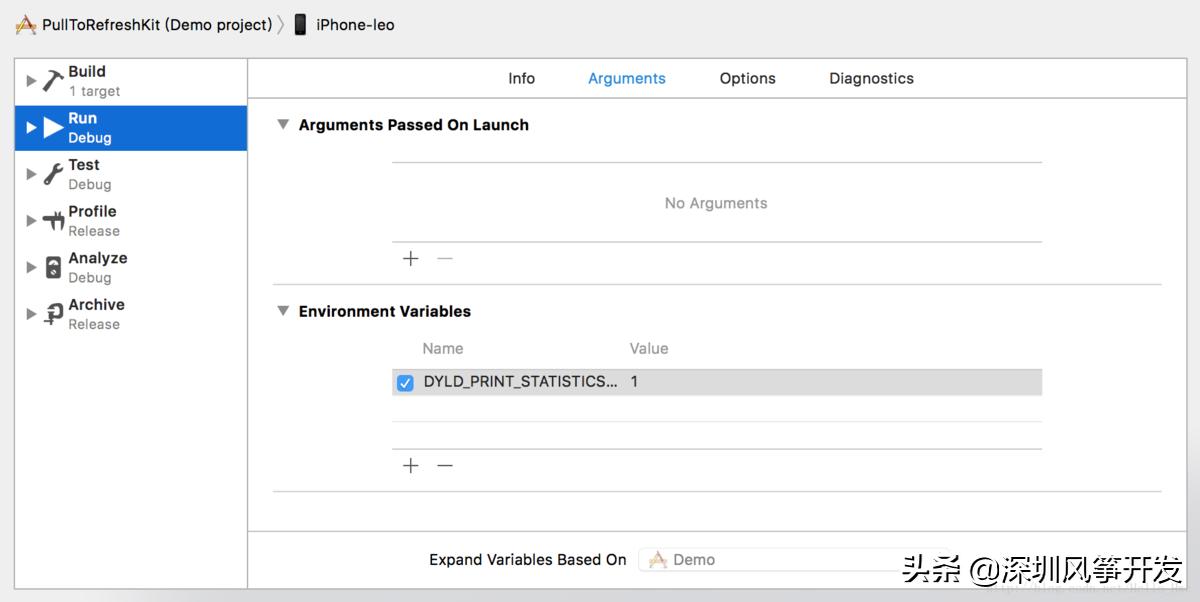1200x602 pixels.
Task: Switch to the Info tab
Action: (521, 78)
